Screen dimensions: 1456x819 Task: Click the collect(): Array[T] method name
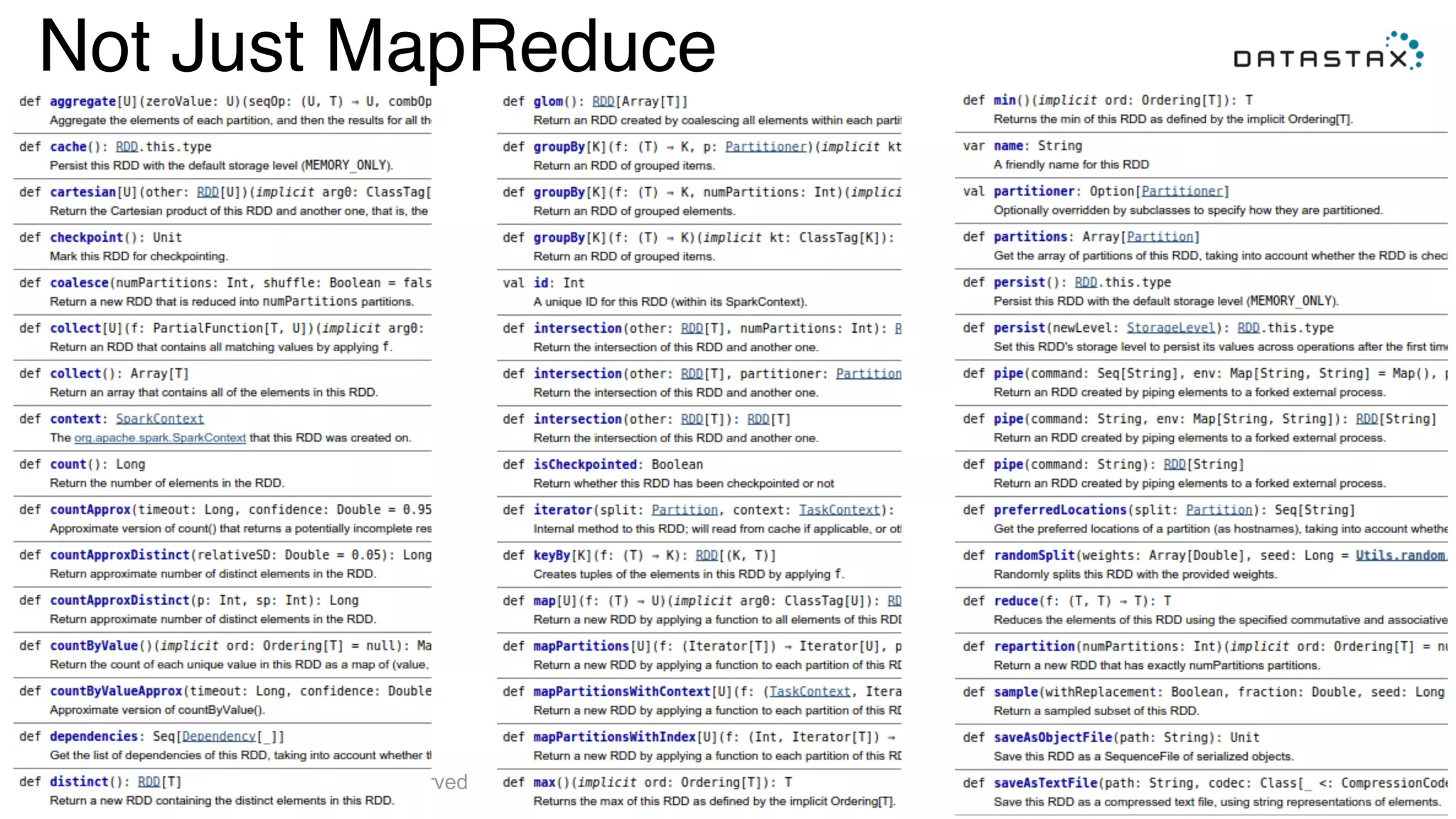pyautogui.click(x=75, y=373)
